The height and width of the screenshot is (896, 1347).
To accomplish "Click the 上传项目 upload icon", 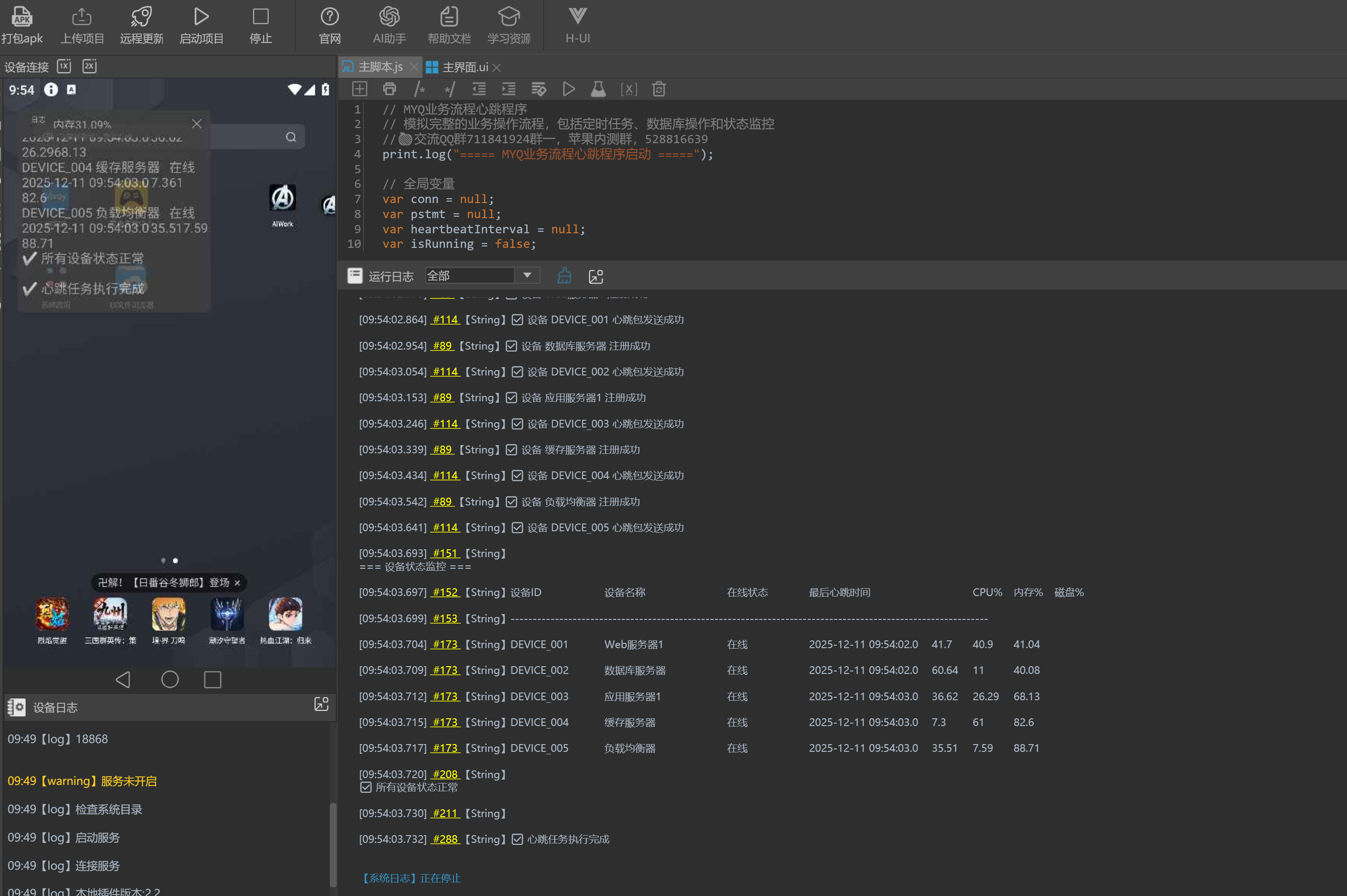I will tap(82, 17).
